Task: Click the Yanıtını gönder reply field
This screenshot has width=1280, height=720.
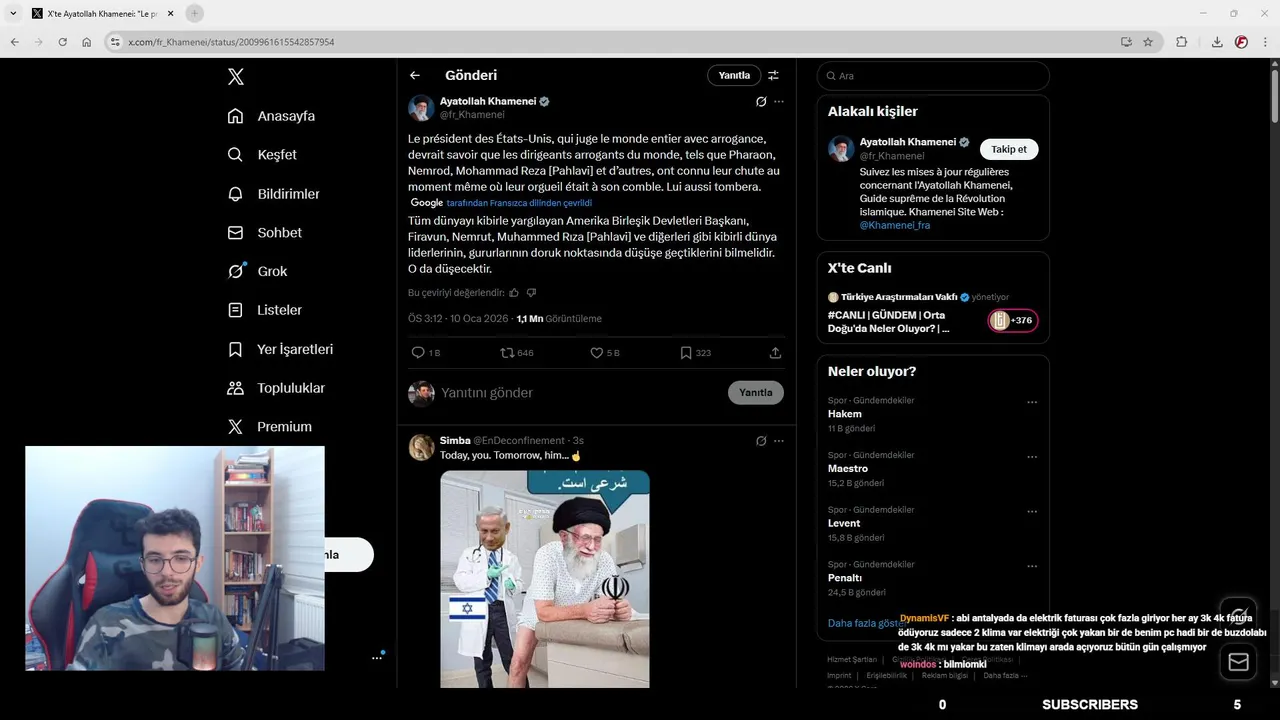Action: pos(580,393)
